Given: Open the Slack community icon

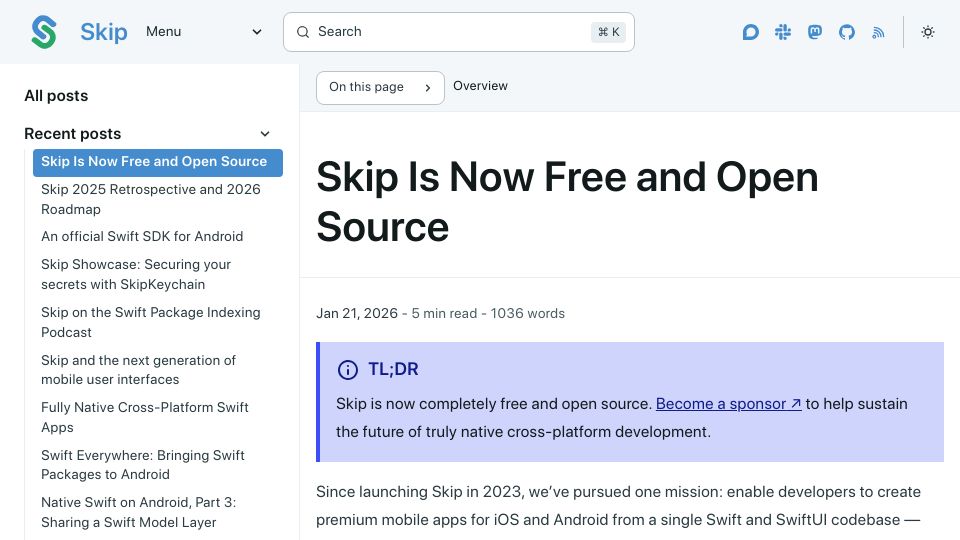Looking at the screenshot, I should click(782, 32).
